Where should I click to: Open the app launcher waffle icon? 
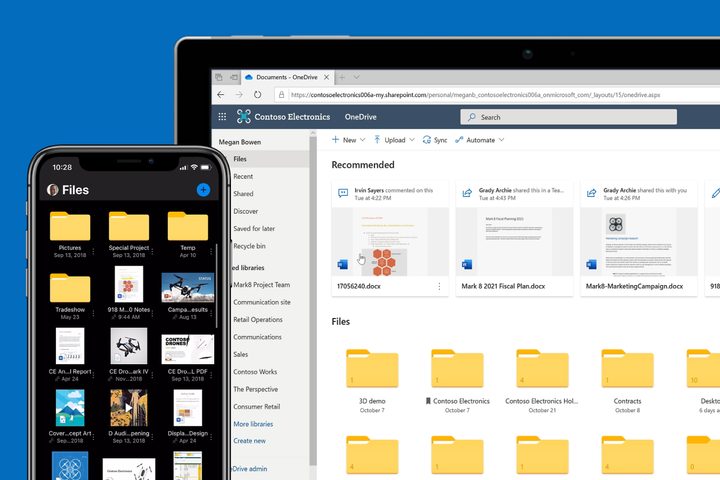(x=222, y=117)
